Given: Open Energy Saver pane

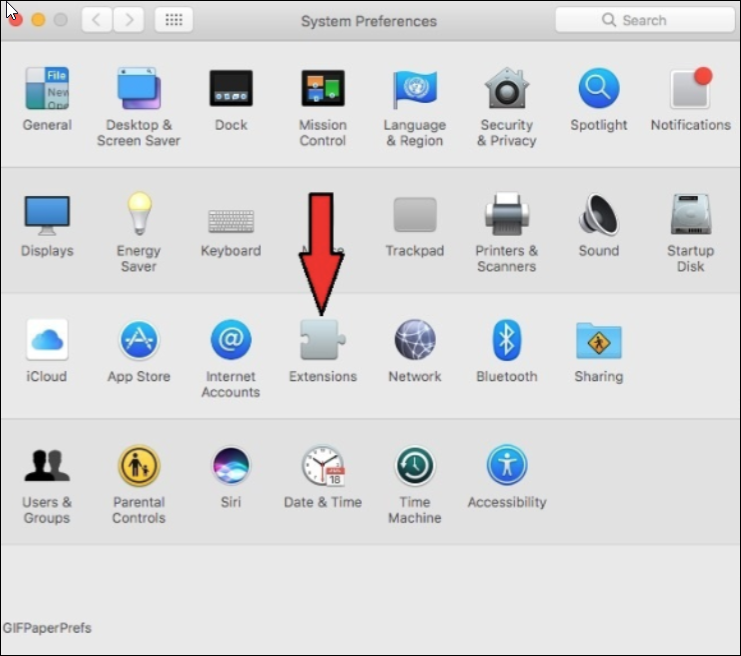Looking at the screenshot, I should click(139, 214).
